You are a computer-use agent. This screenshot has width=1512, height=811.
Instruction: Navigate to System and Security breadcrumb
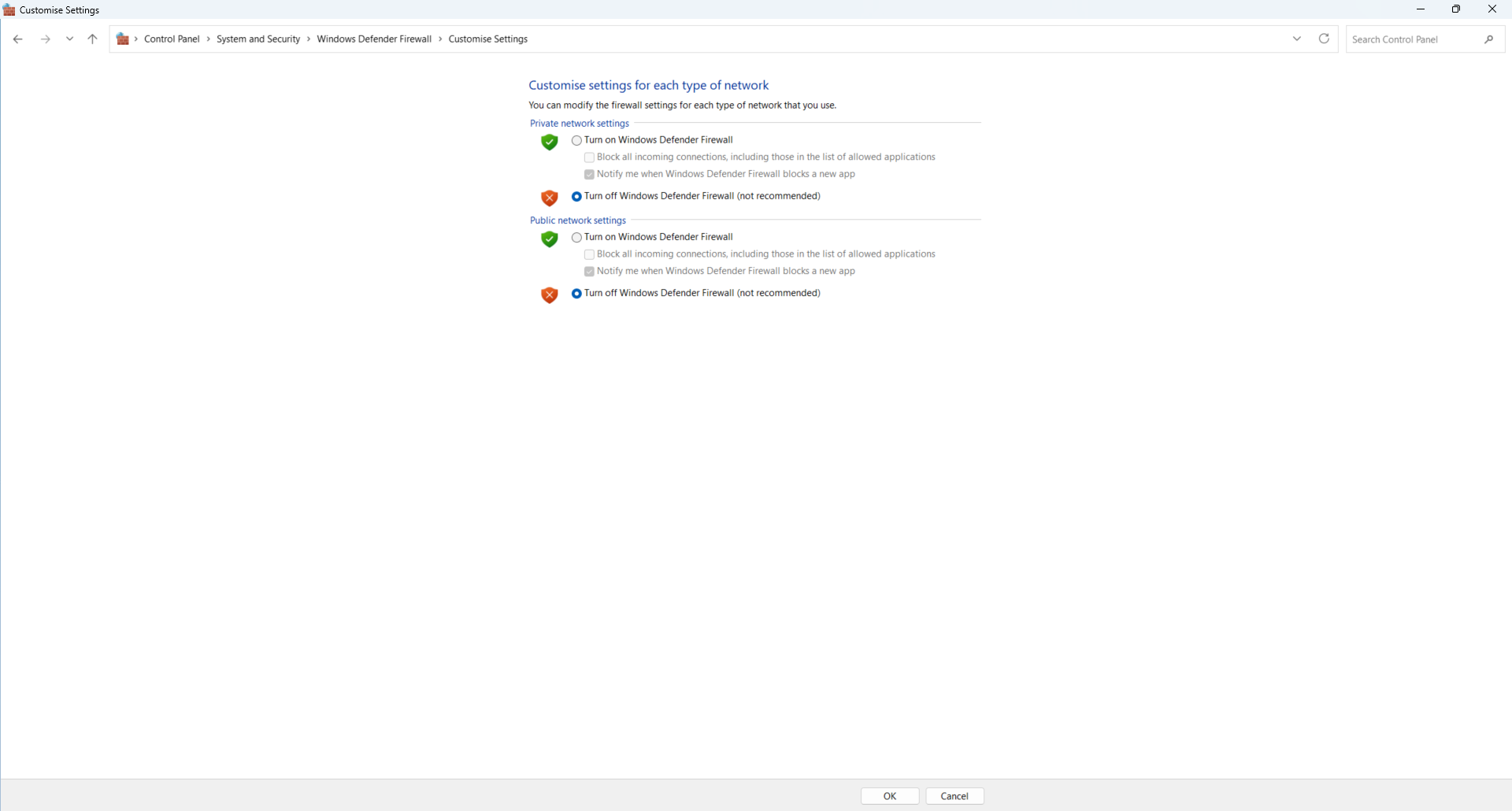(258, 39)
